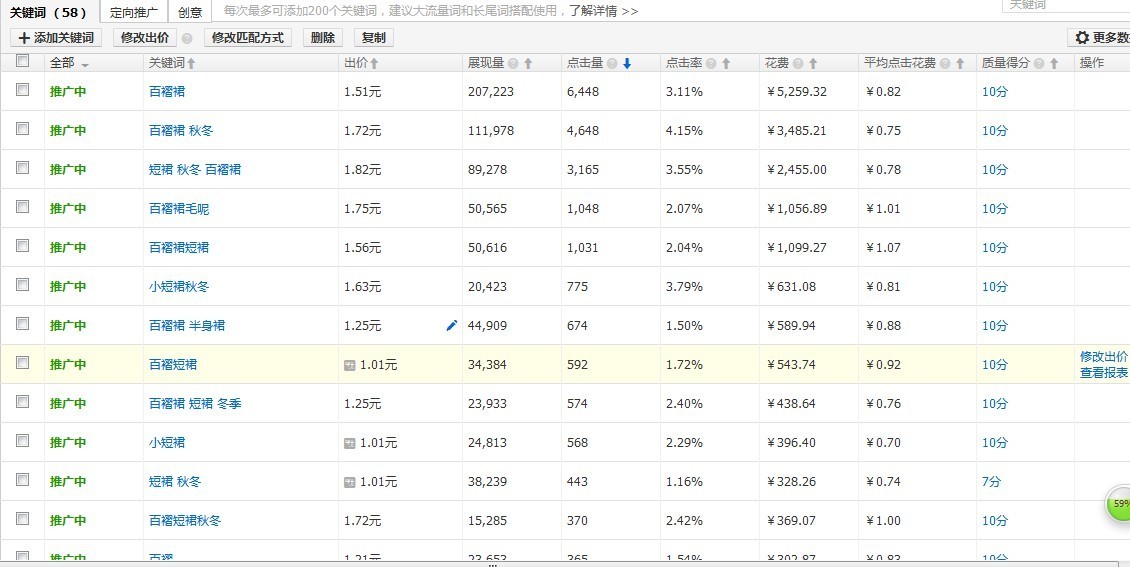This screenshot has width=1130, height=567.
Task: Sort by 平均点击花费 arrow icon
Action: pos(960,63)
